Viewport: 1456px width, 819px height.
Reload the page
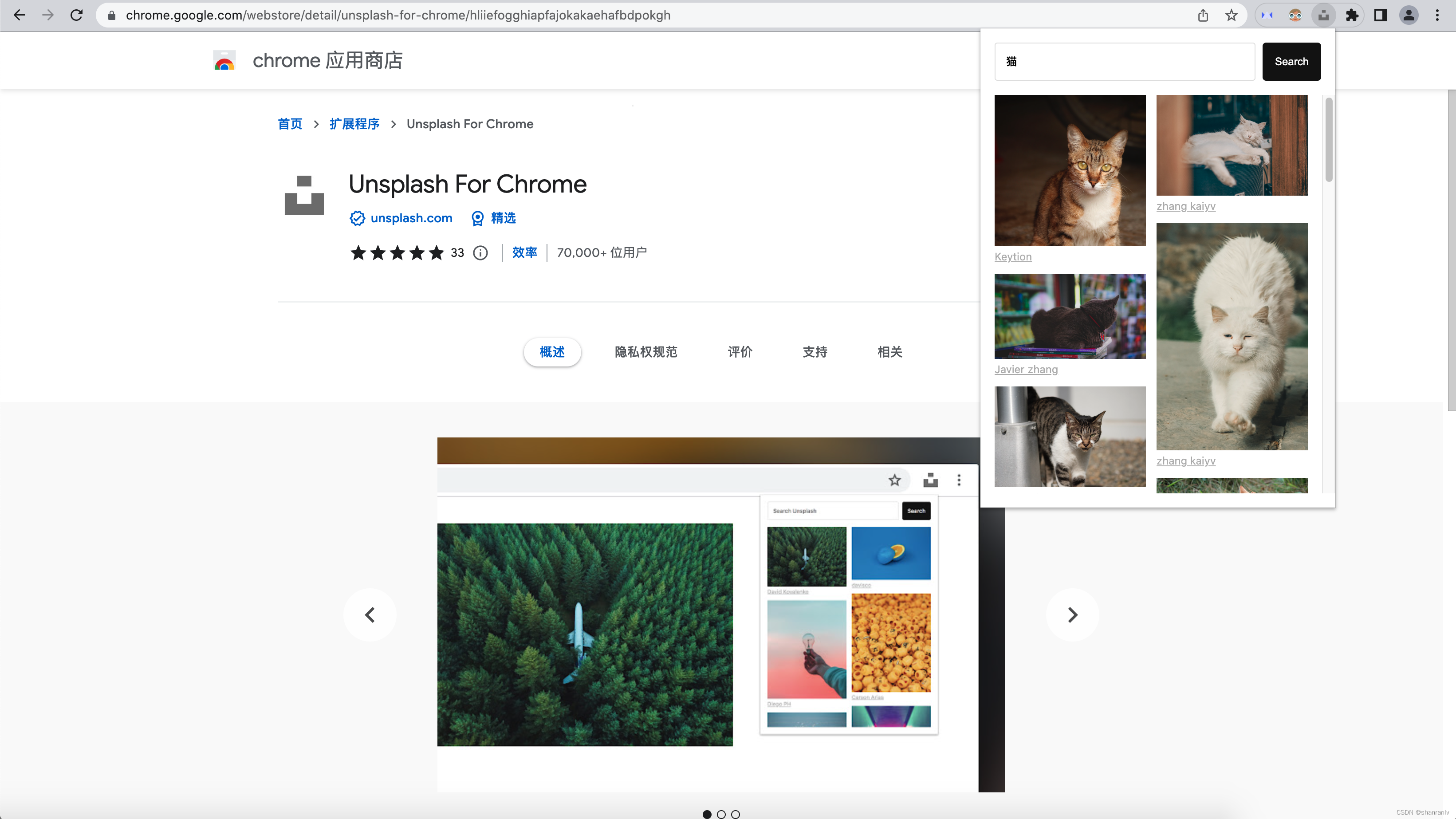click(x=76, y=15)
